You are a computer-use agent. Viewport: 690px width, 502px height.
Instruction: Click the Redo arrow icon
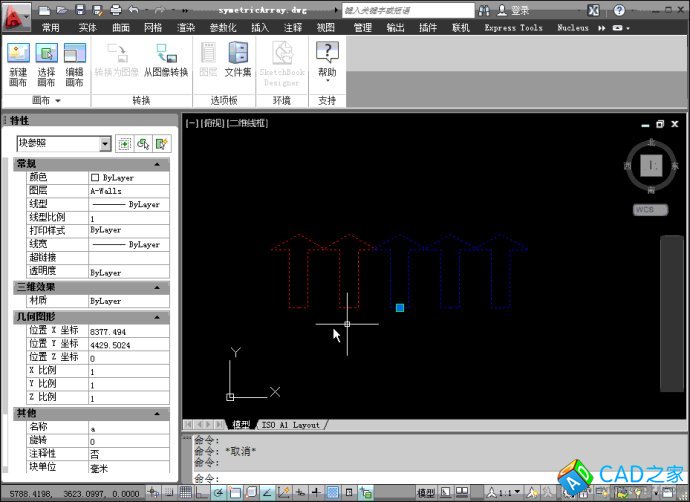[159, 10]
